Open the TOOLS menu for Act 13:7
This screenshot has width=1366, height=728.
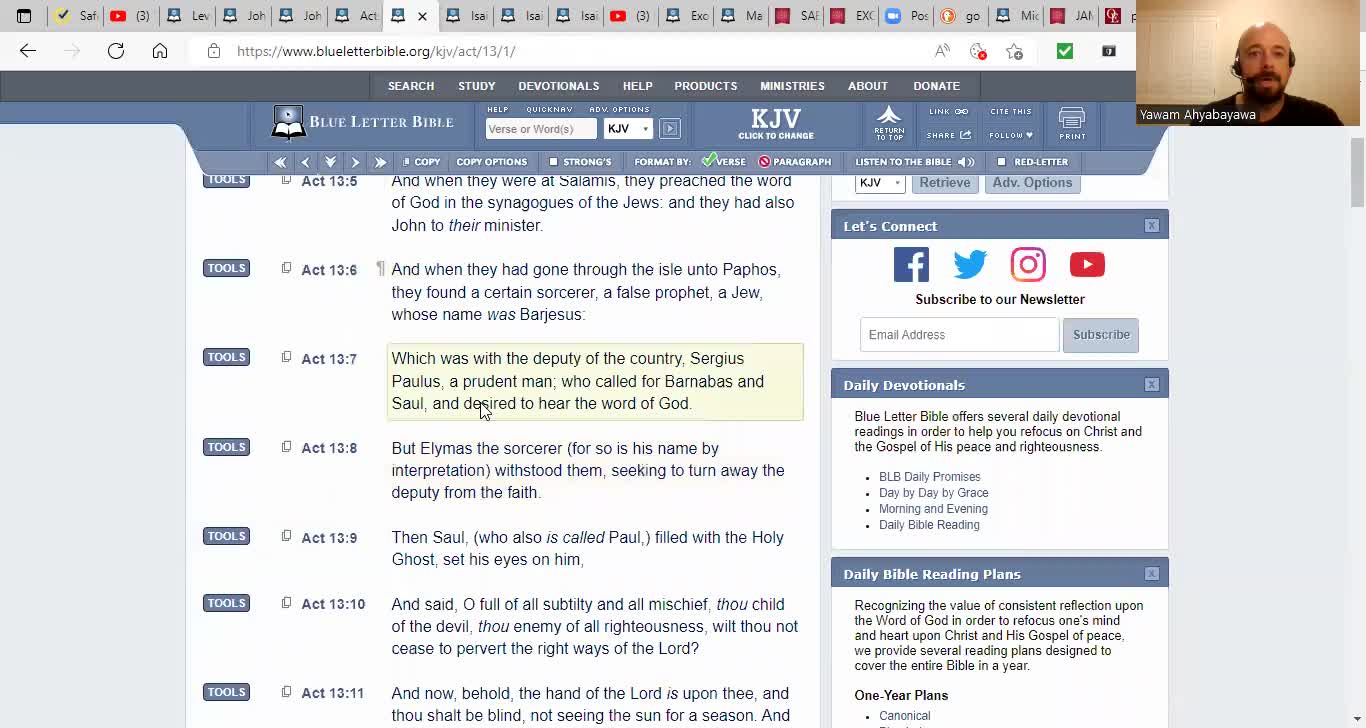point(226,357)
